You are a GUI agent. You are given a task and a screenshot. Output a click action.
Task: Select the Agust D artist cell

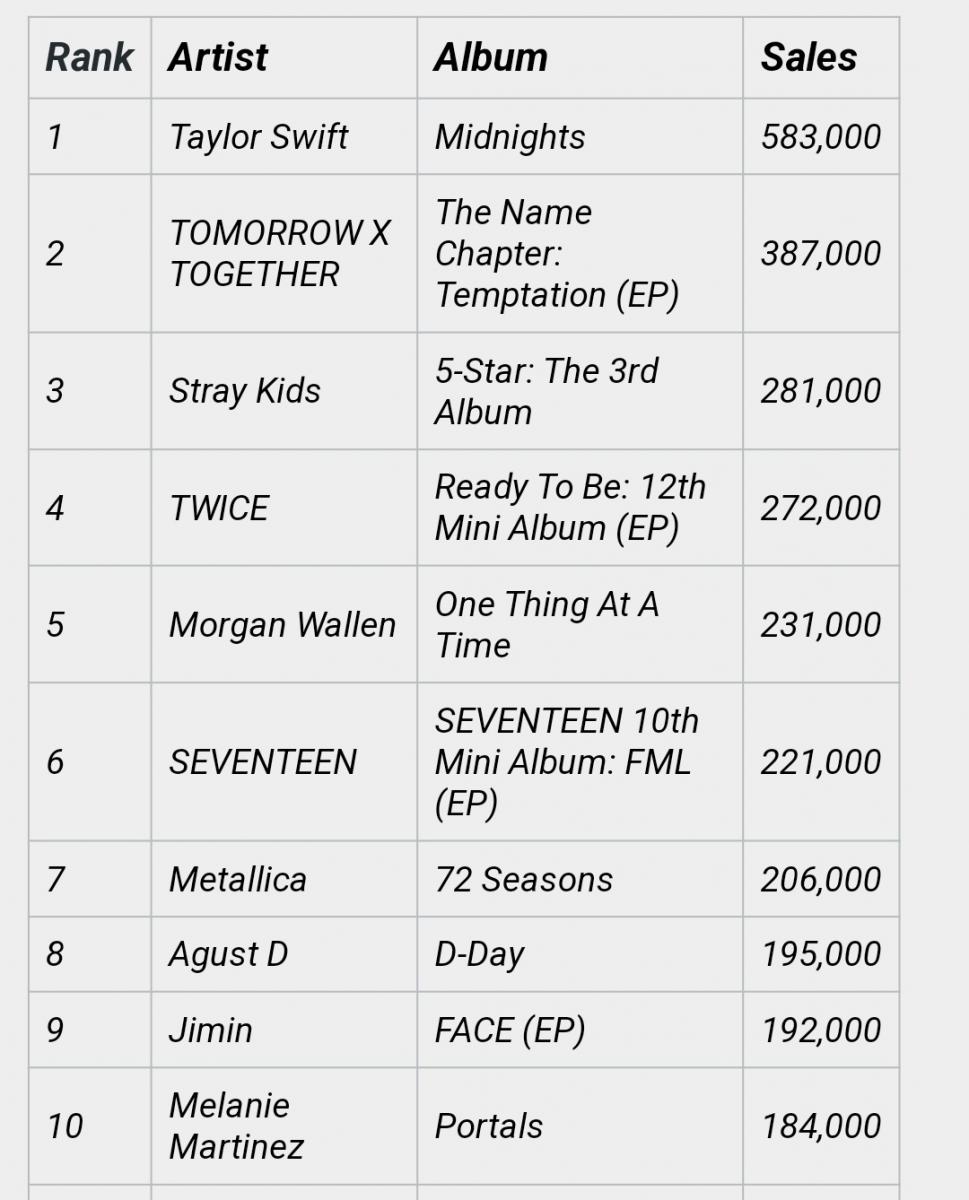pos(284,954)
